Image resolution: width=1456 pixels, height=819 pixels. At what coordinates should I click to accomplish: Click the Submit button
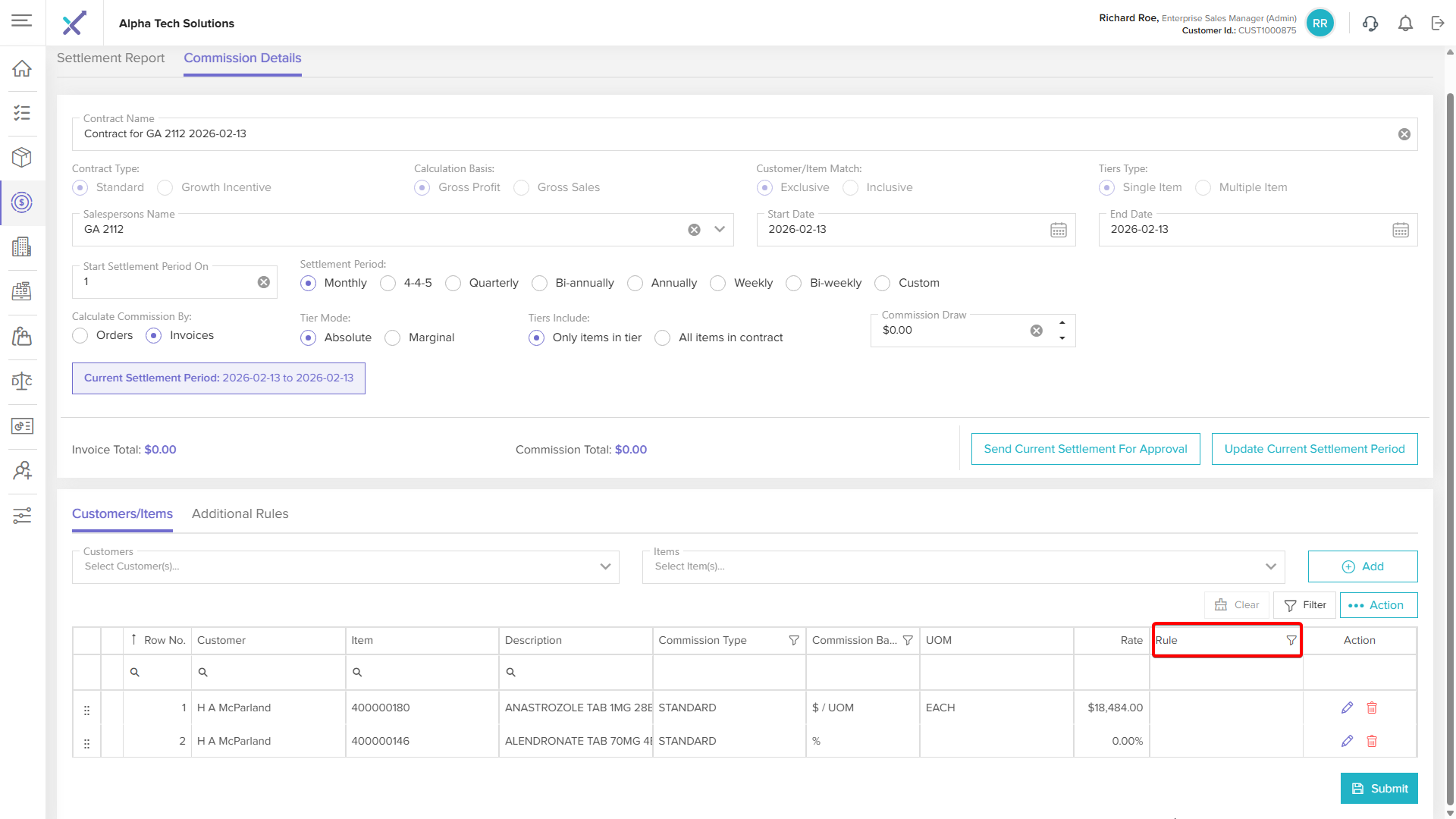tap(1379, 789)
